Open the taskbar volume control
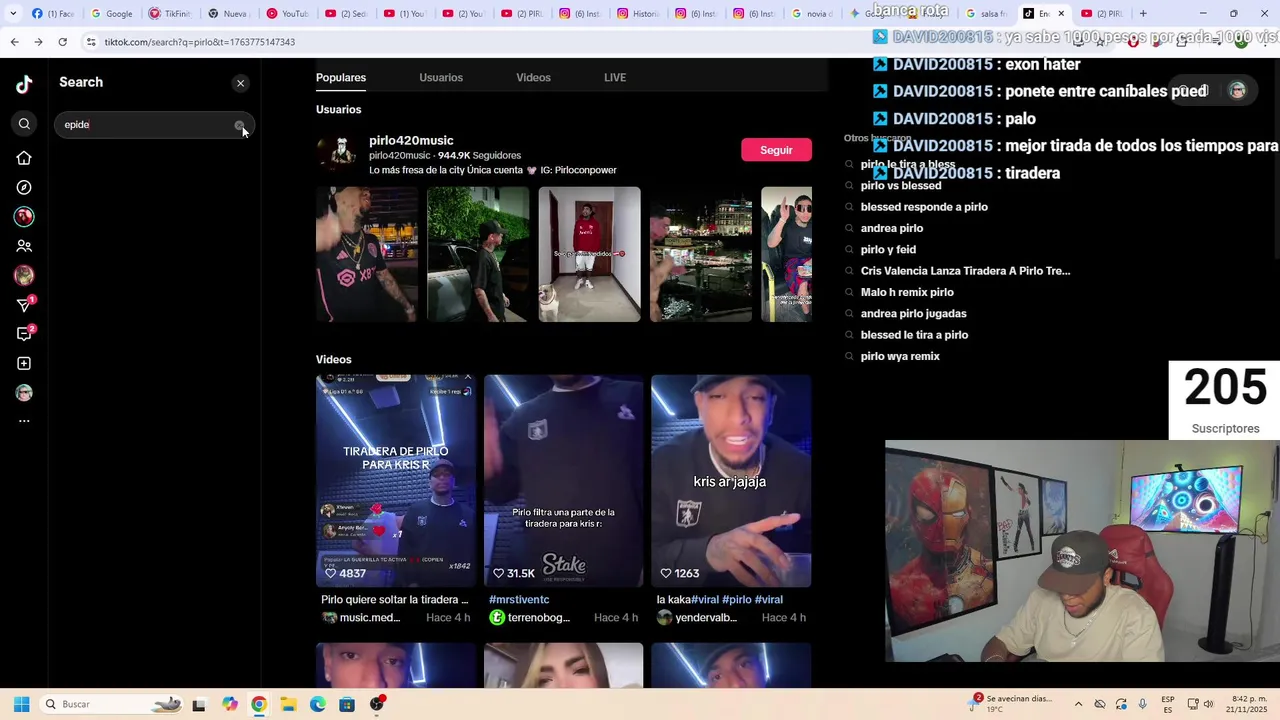The width and height of the screenshot is (1280, 720). (x=1208, y=704)
